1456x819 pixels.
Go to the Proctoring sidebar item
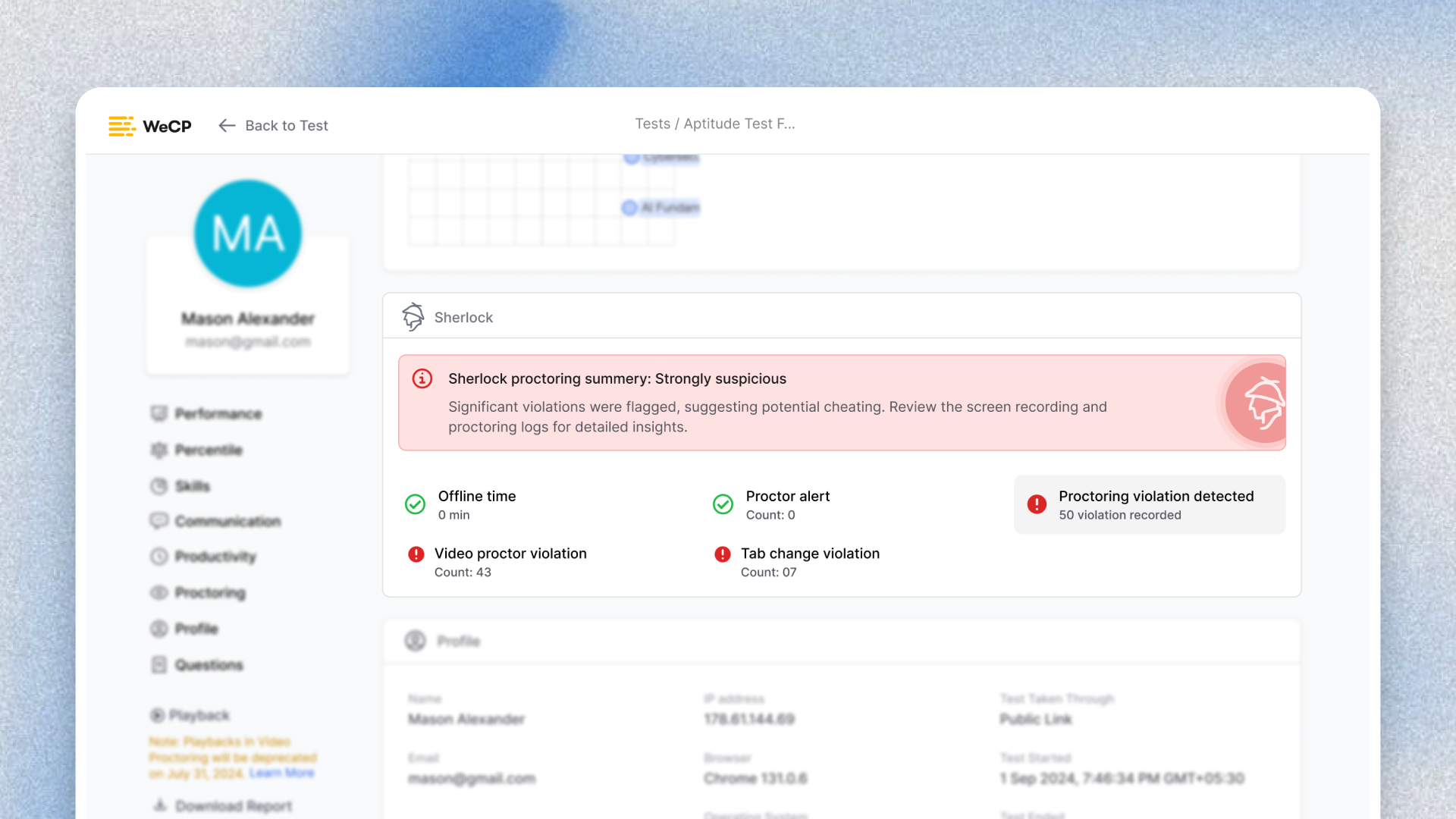(x=210, y=592)
